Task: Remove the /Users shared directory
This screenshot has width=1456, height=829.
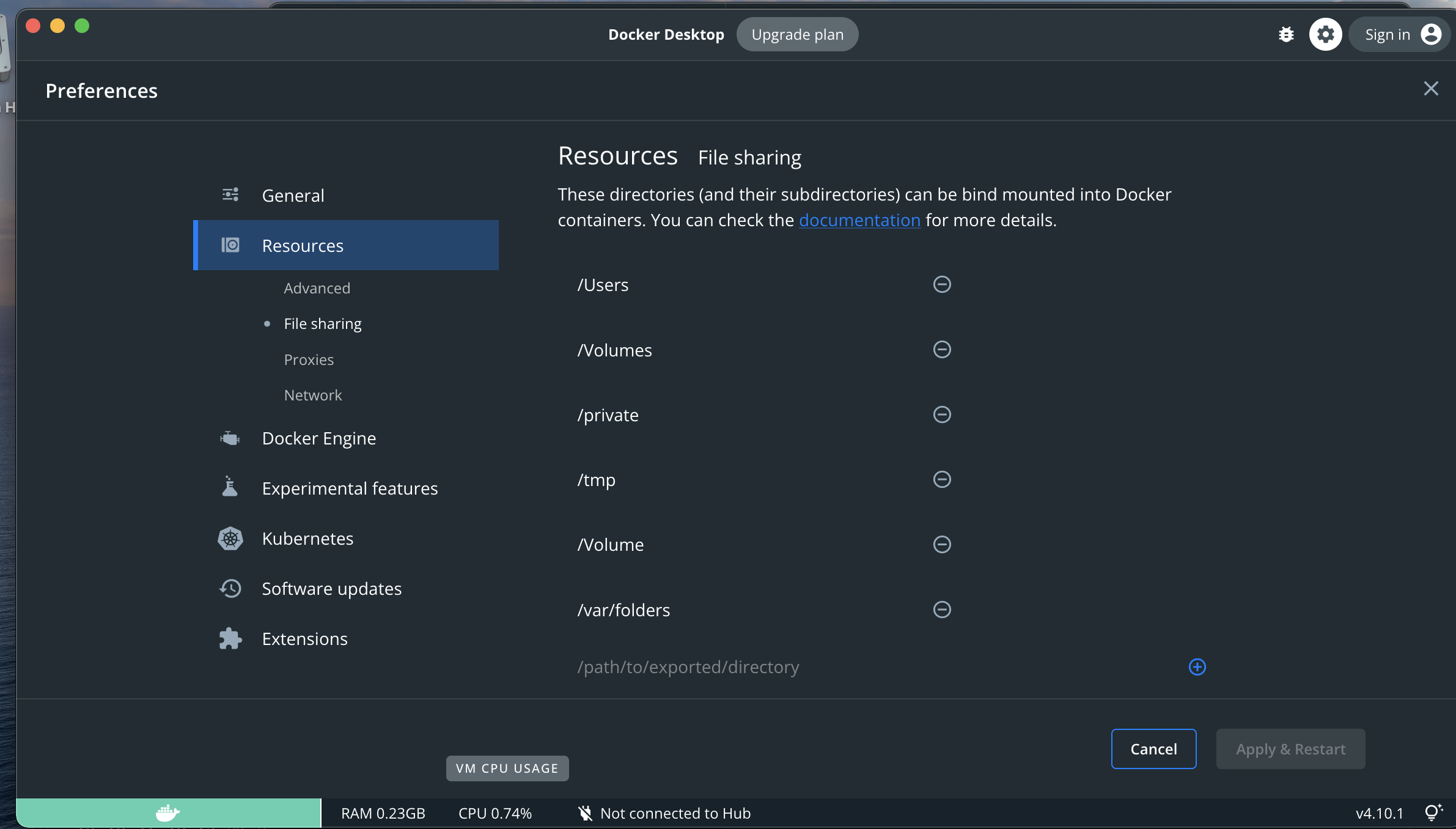Action: click(x=941, y=284)
